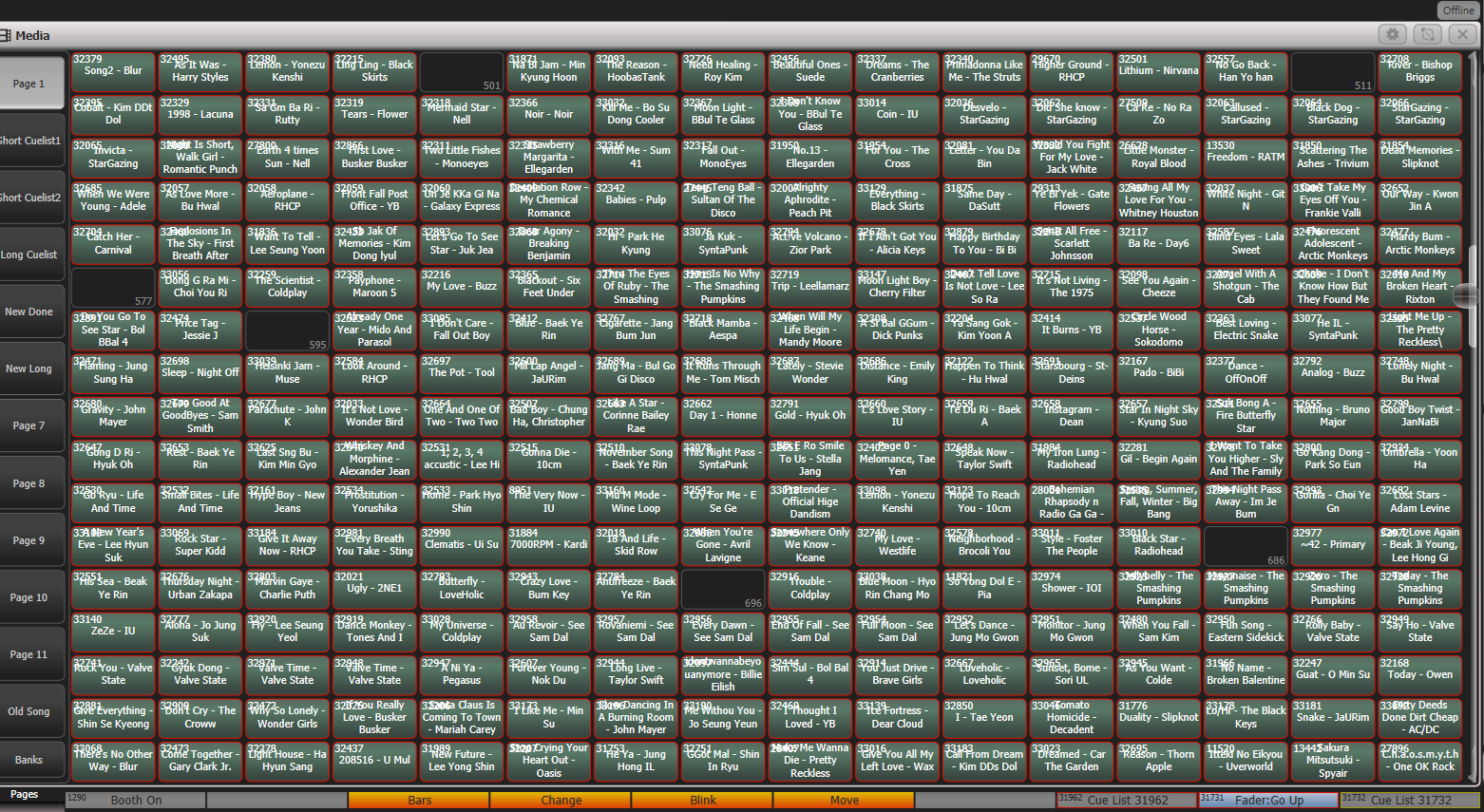Select the Duality - Slipknot tile

[x=1158, y=719]
